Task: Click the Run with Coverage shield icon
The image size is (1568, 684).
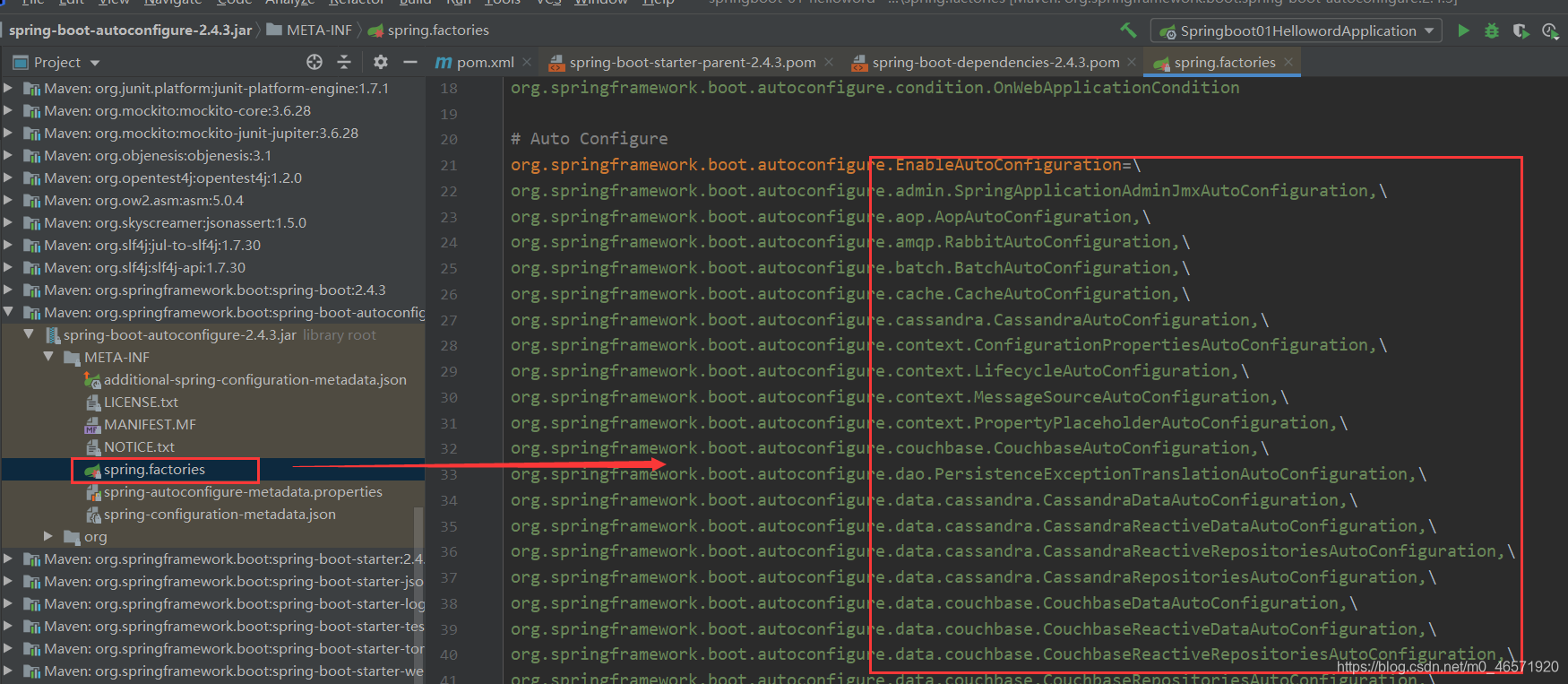Action: point(1521,30)
